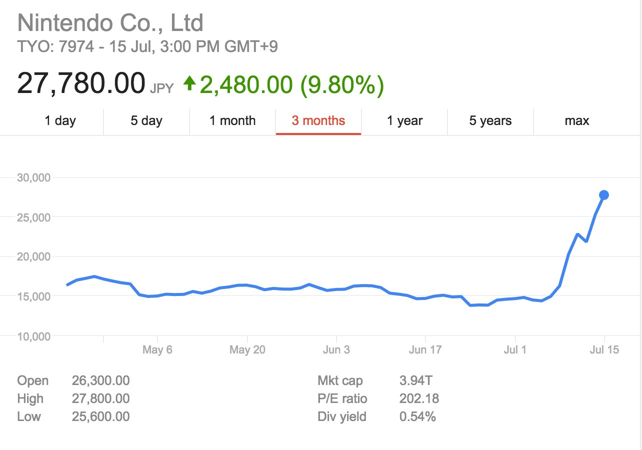This screenshot has width=642, height=450.
Task: Click the green up arrow icon
Action: pyautogui.click(x=189, y=82)
